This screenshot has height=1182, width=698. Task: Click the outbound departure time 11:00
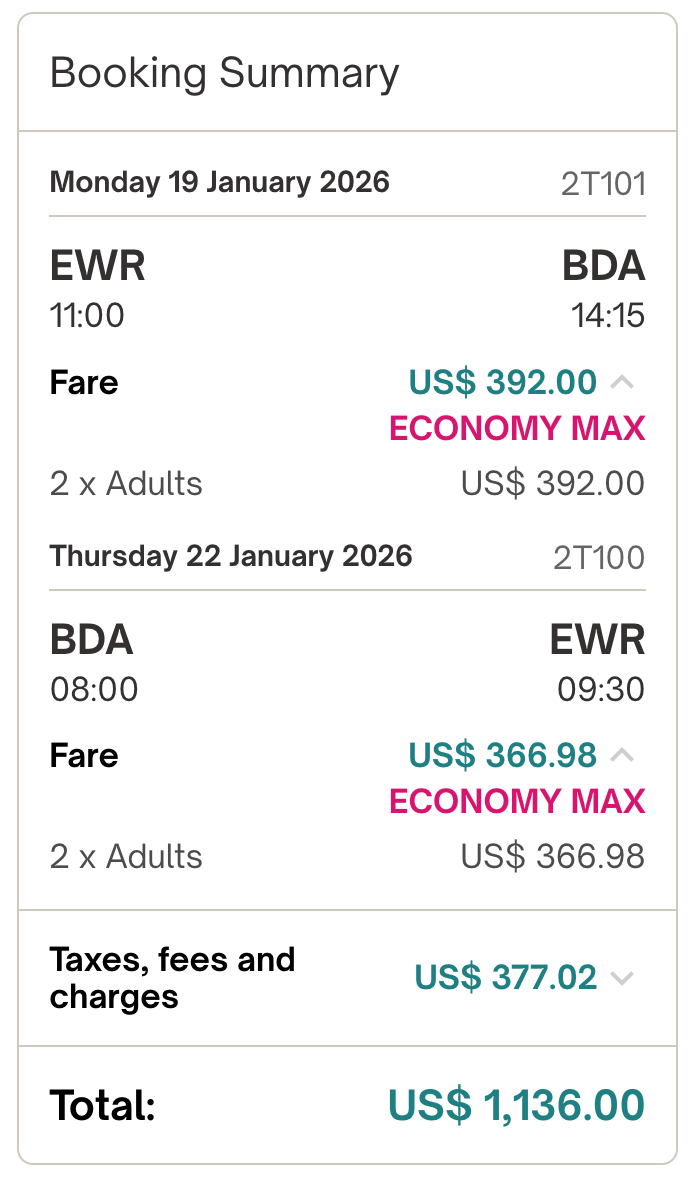pos(87,316)
